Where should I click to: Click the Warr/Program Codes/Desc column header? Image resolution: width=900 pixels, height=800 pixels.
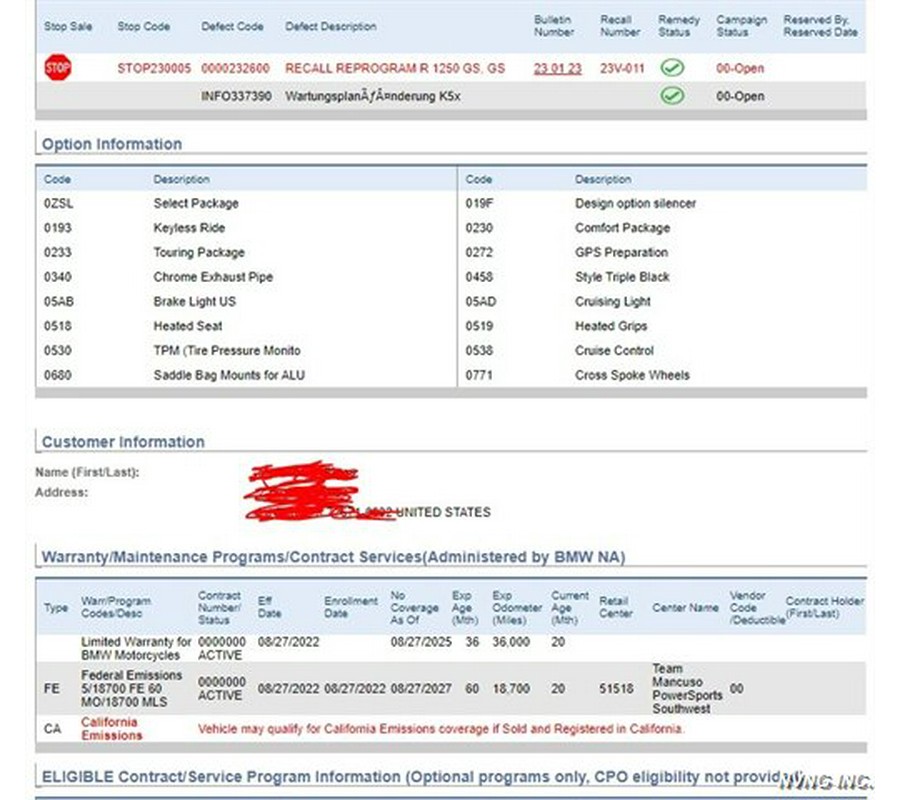click(116, 607)
